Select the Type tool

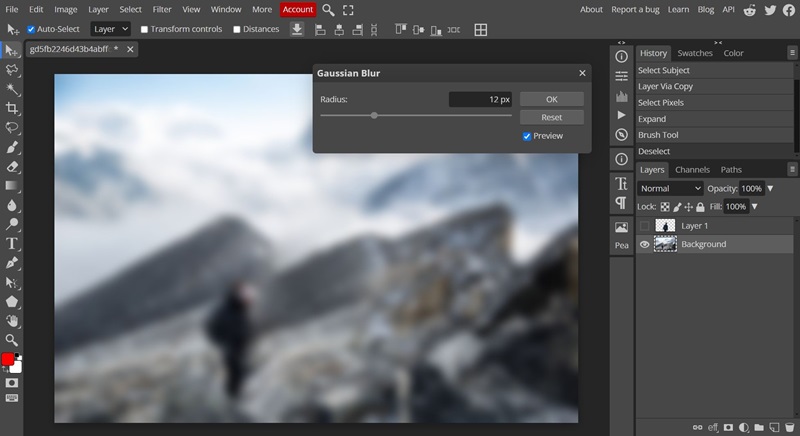pyautogui.click(x=11, y=244)
